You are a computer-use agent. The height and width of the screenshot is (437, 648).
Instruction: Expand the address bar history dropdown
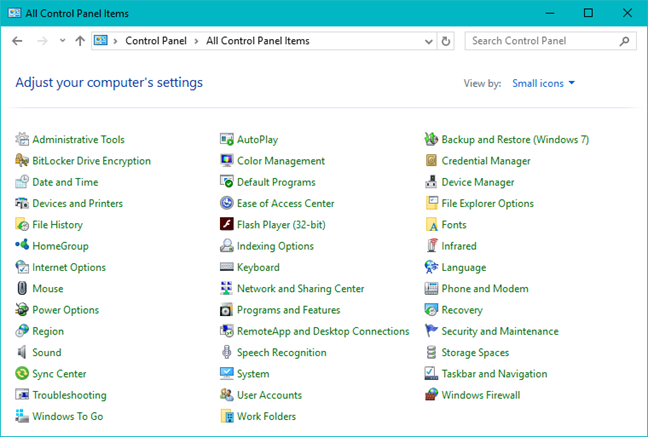coord(428,41)
